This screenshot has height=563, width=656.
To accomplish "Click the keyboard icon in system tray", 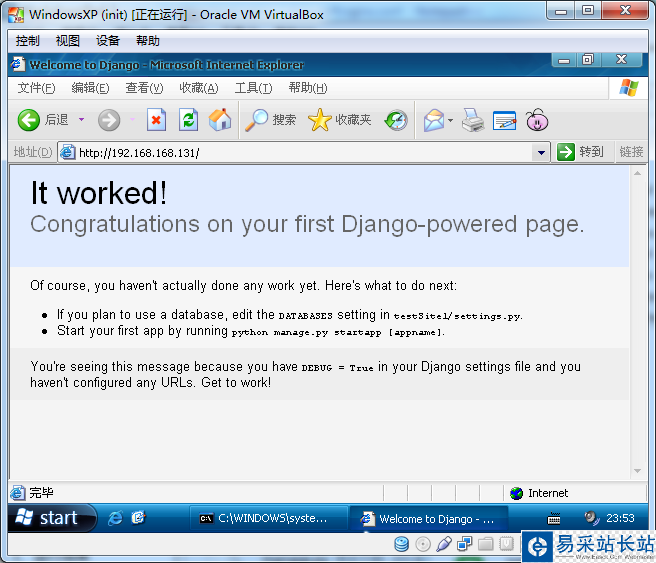I will (554, 518).
